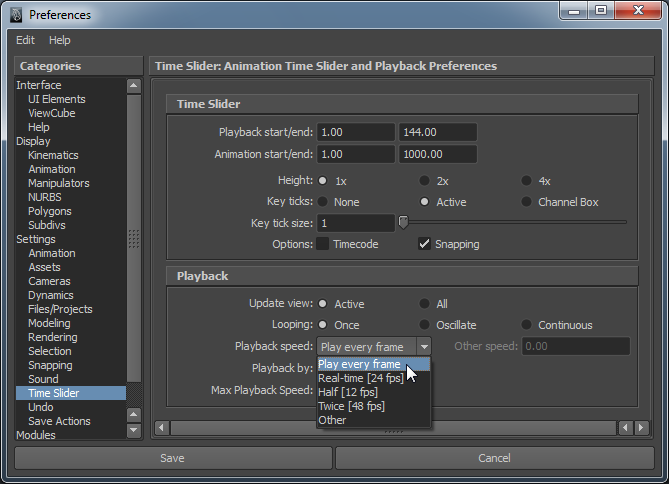Enable the Timecode checkbox

323,244
